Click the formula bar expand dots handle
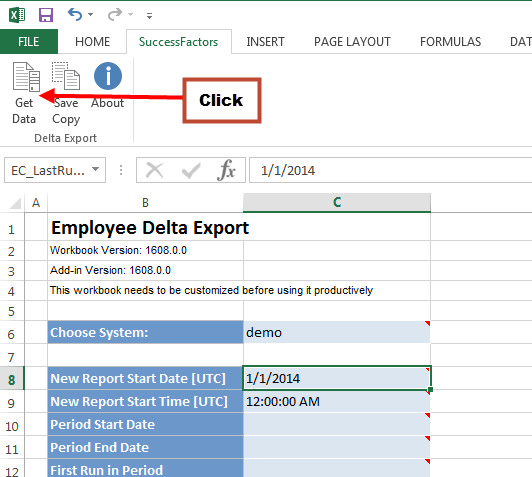The height and width of the screenshot is (477, 532). (121, 170)
